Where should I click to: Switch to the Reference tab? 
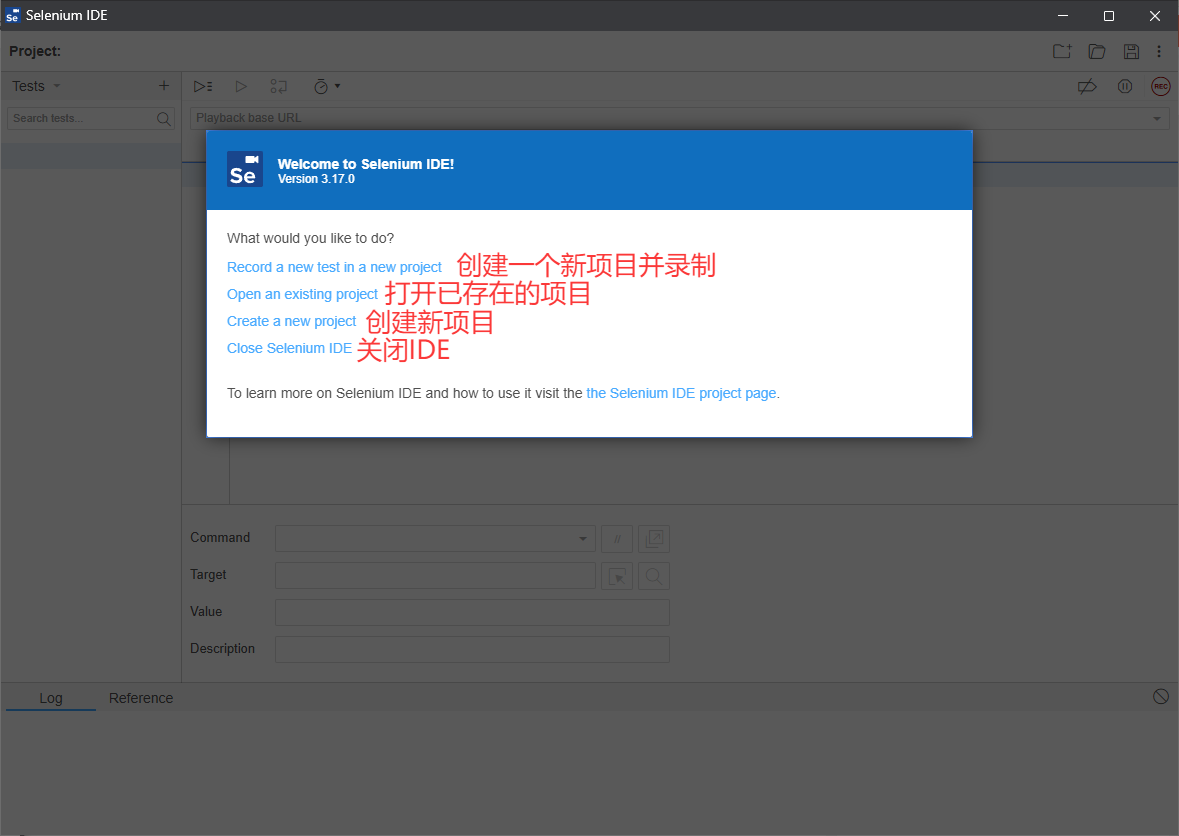(x=141, y=698)
